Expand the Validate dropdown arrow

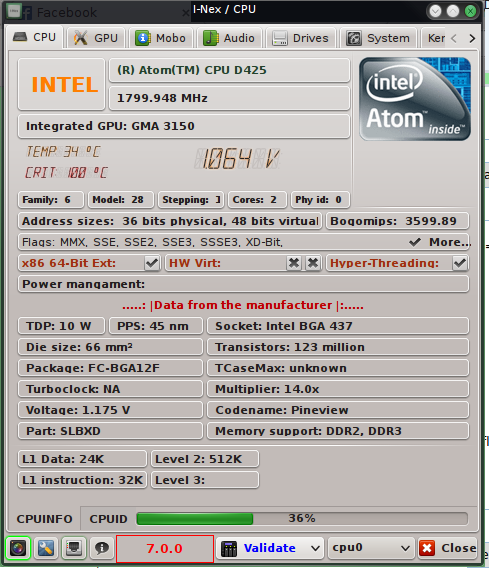point(315,548)
